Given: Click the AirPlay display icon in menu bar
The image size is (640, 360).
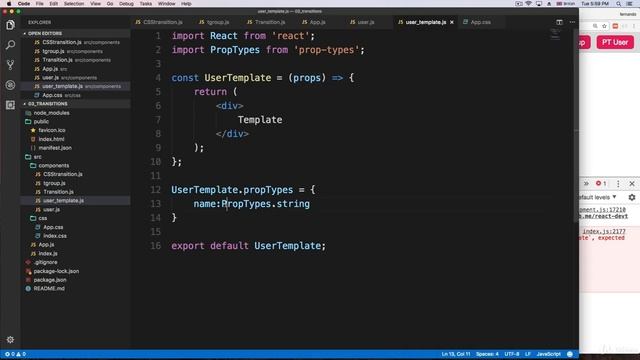Looking at the screenshot, I should pos(539,3).
